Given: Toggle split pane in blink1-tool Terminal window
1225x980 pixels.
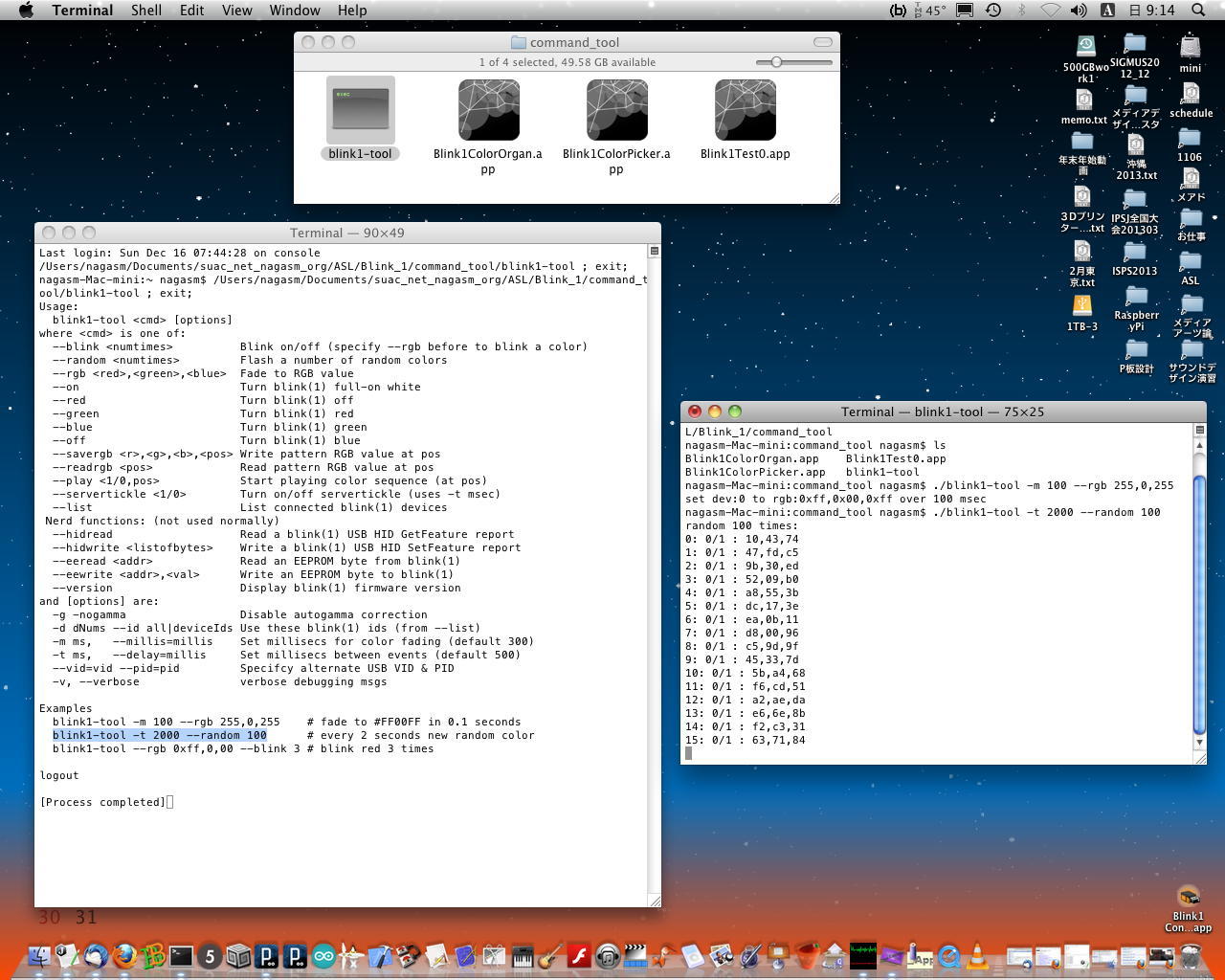Looking at the screenshot, I should 1199,430.
